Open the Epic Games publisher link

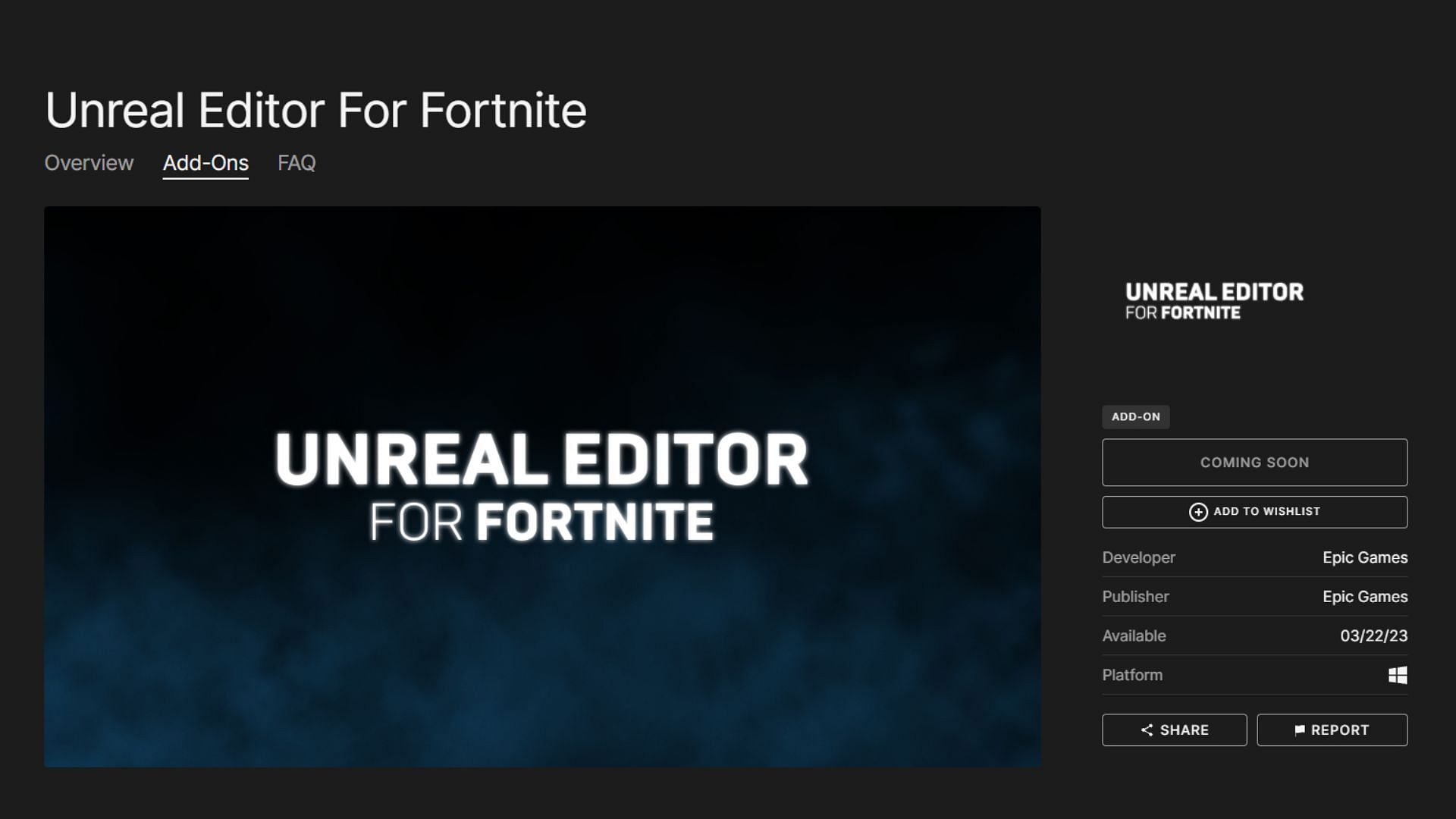[1365, 597]
